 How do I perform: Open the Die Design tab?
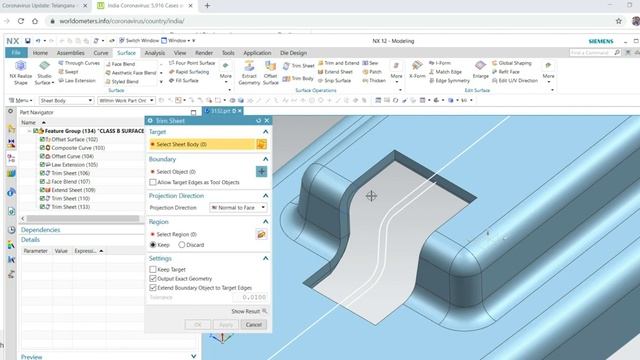[293, 53]
